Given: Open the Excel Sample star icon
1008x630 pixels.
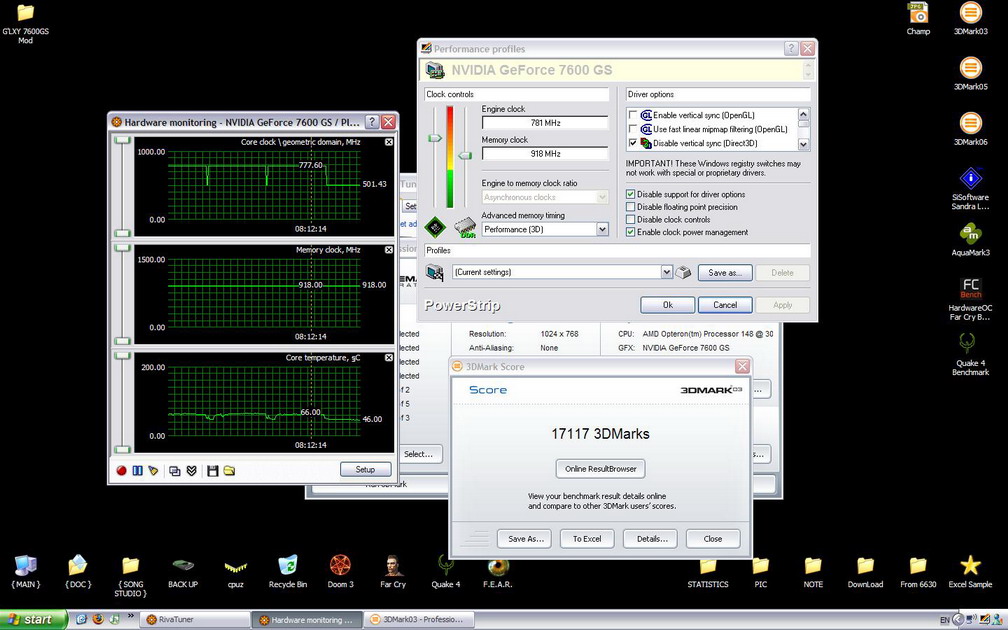Looking at the screenshot, I should (970, 572).
